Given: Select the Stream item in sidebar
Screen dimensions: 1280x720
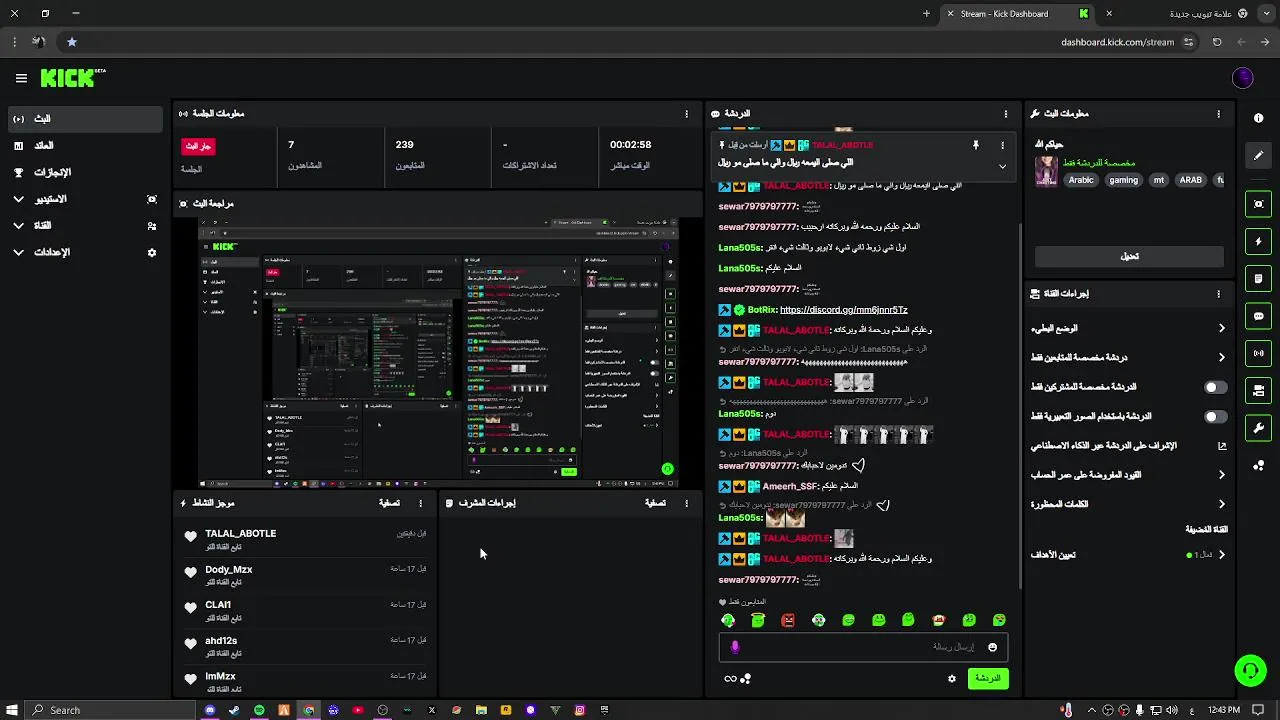Looking at the screenshot, I should click(83, 119).
